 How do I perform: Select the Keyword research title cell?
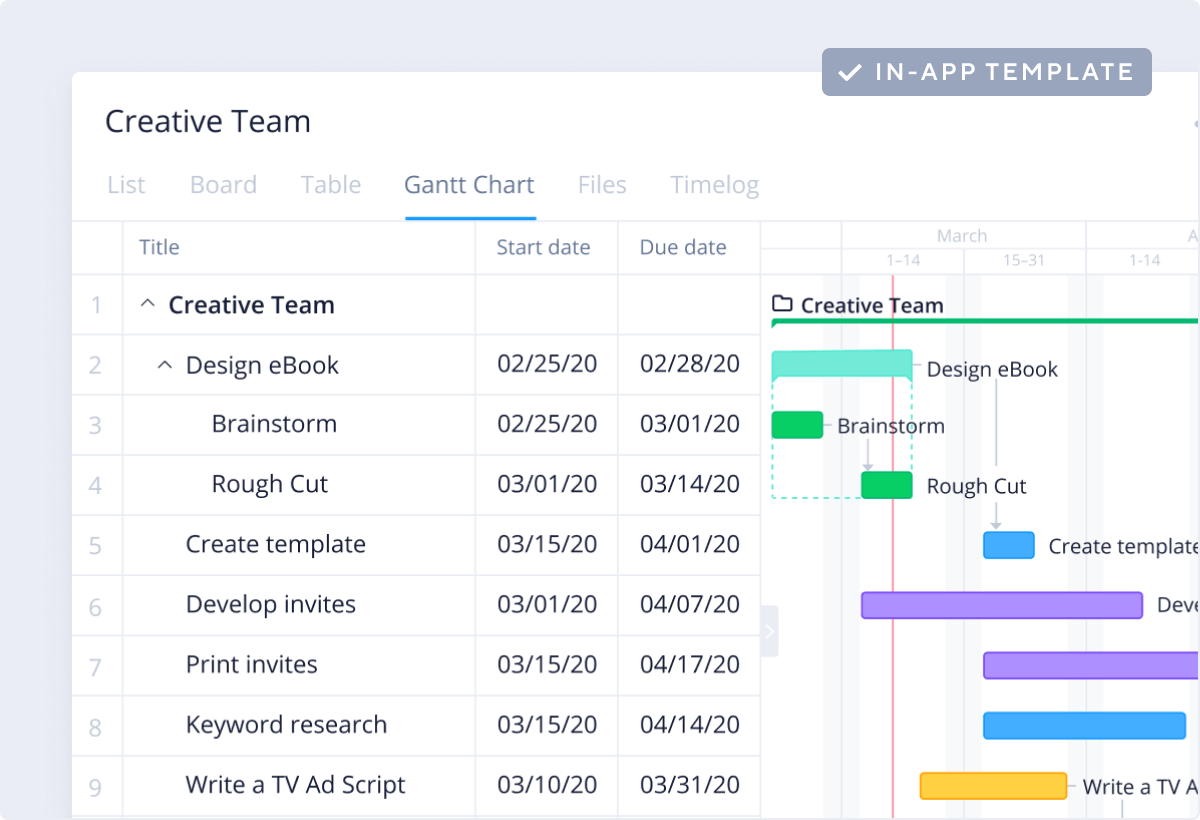[x=286, y=725]
